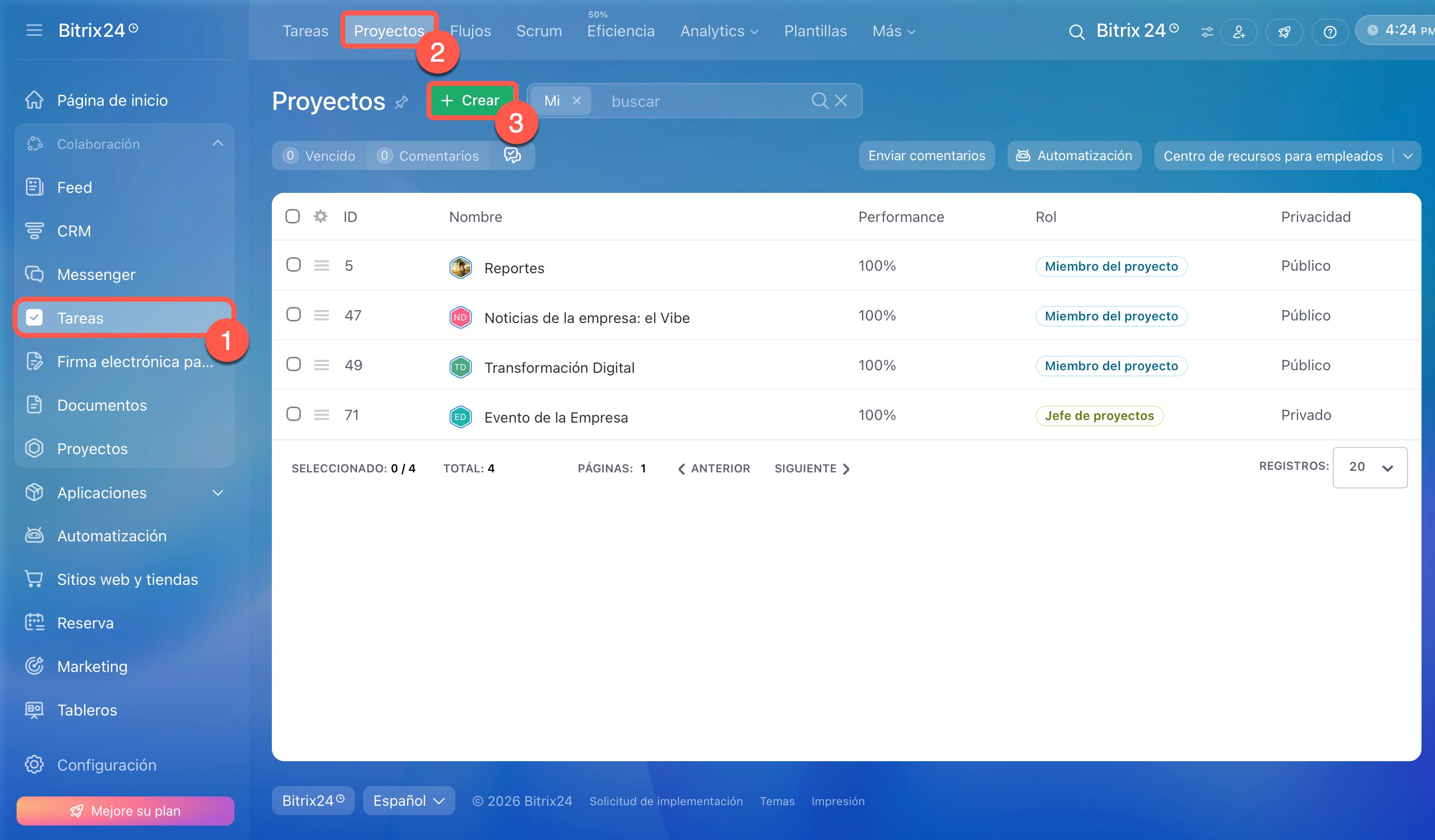Screen dimensions: 1435x840
Task: Check the Transformación Digital row checkbox
Action: tap(293, 364)
